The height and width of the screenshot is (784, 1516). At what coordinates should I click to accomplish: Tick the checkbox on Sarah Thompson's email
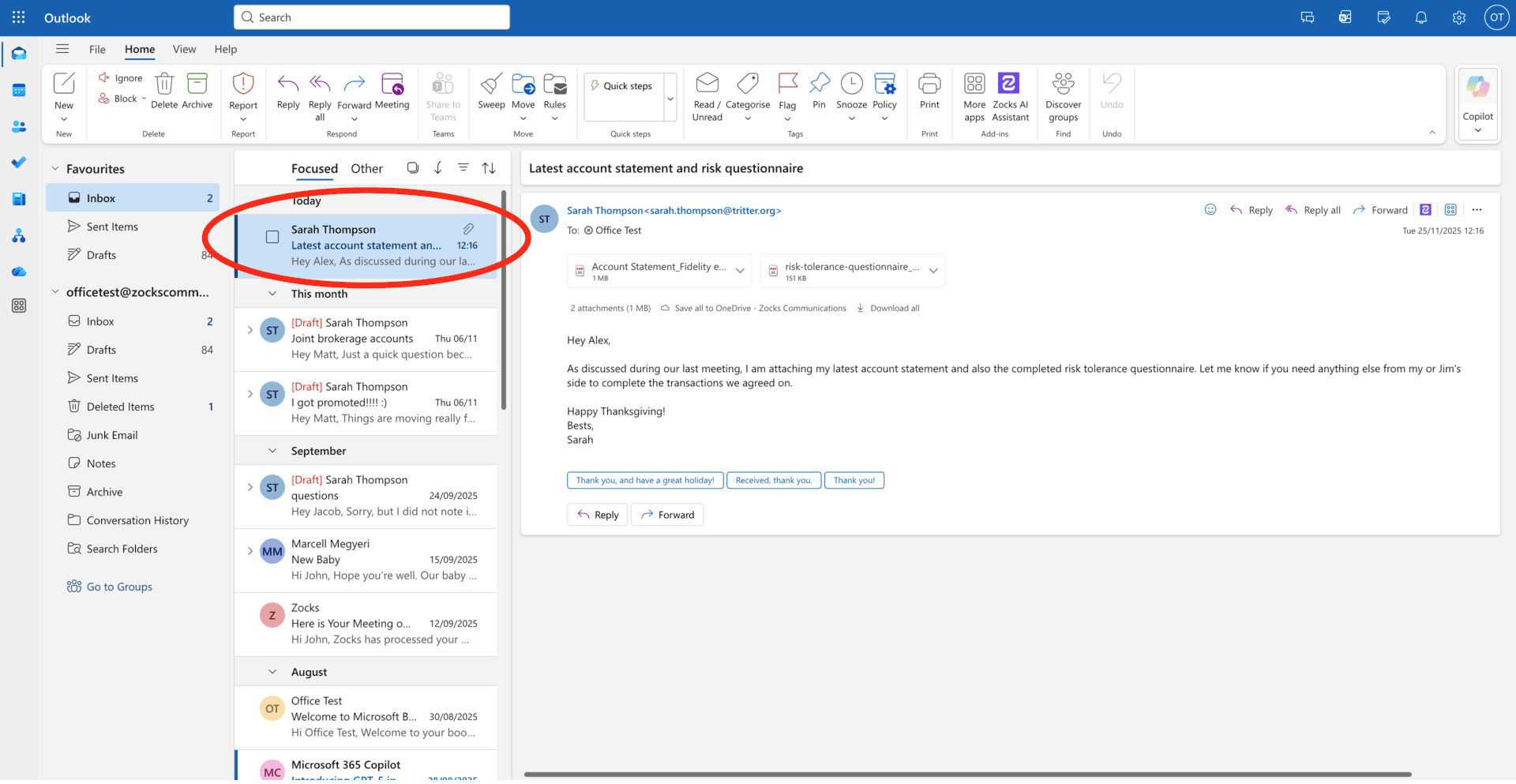click(x=272, y=235)
